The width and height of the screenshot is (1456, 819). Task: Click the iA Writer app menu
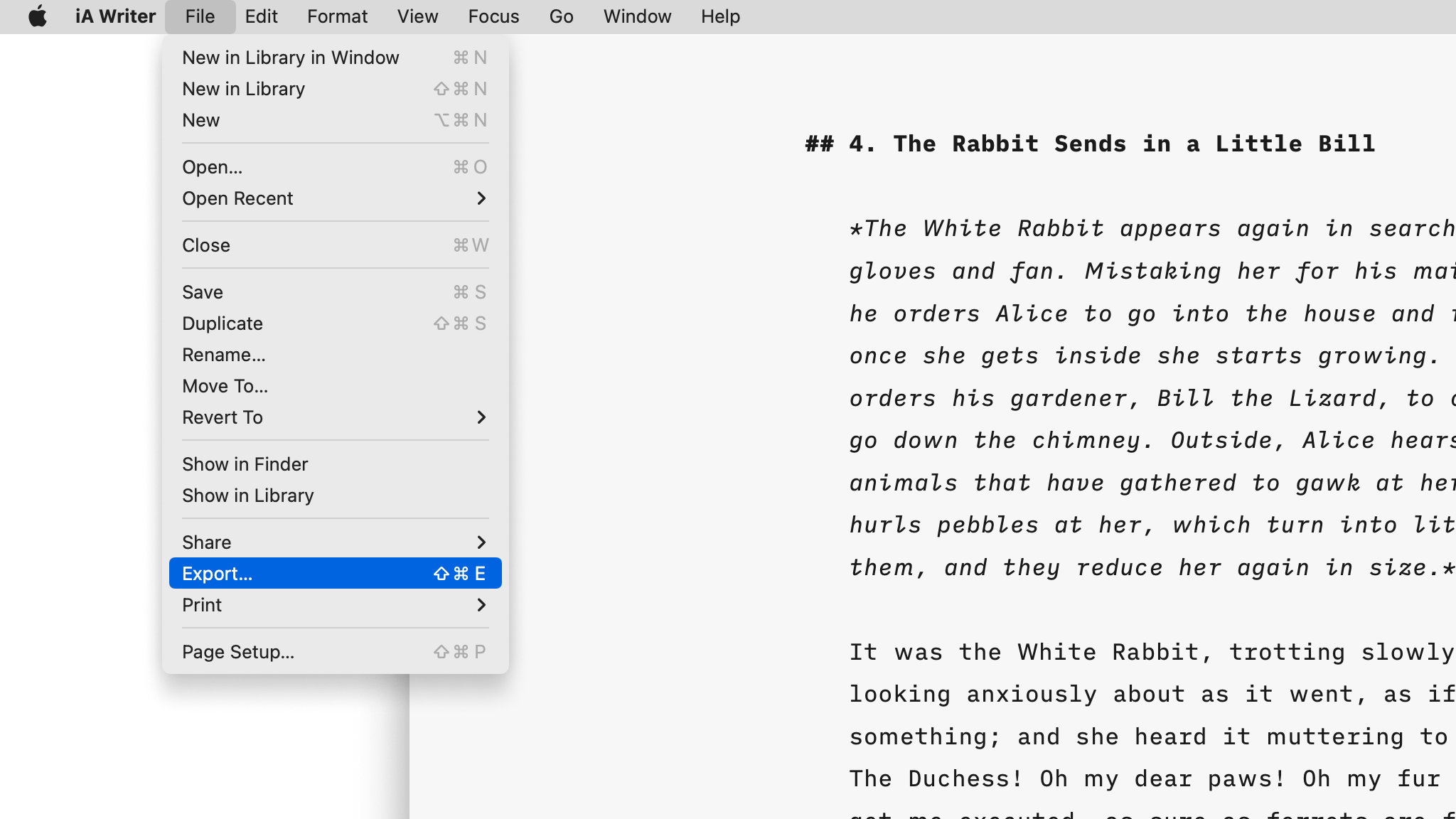coord(115,16)
